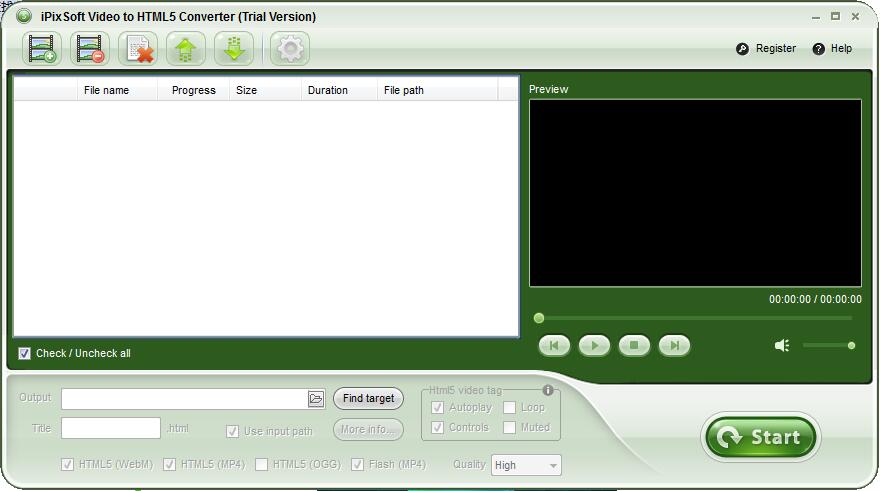Open the Help menu item
The width and height of the screenshot is (880, 491).
[x=832, y=48]
